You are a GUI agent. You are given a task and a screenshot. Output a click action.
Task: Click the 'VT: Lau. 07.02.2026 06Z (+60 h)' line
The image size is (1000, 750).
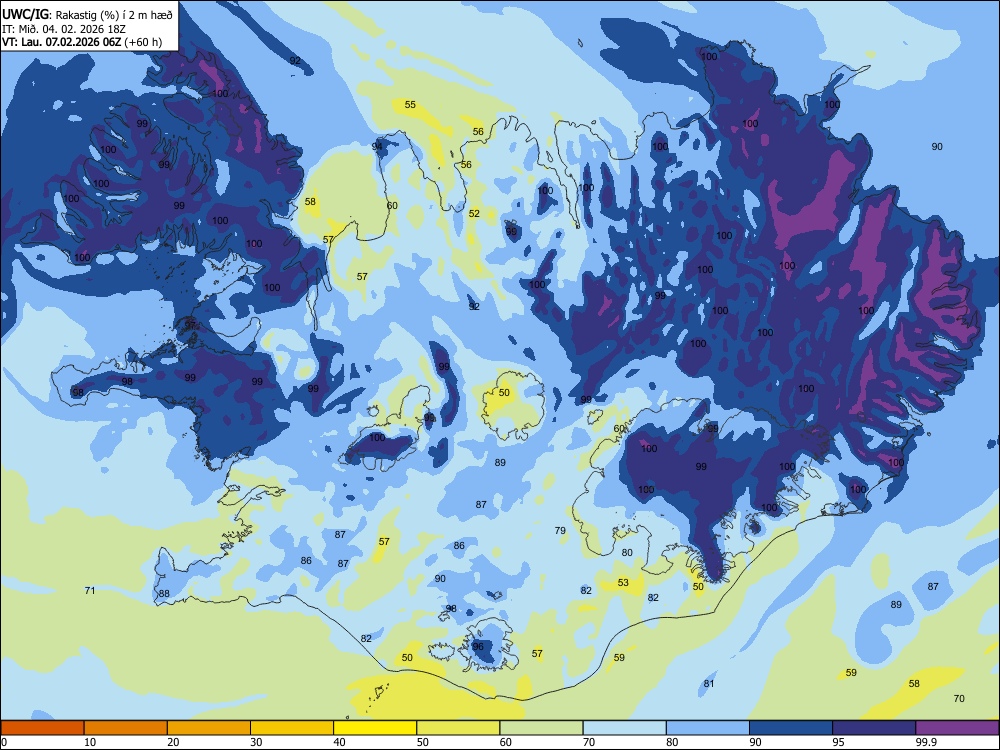coord(82,42)
